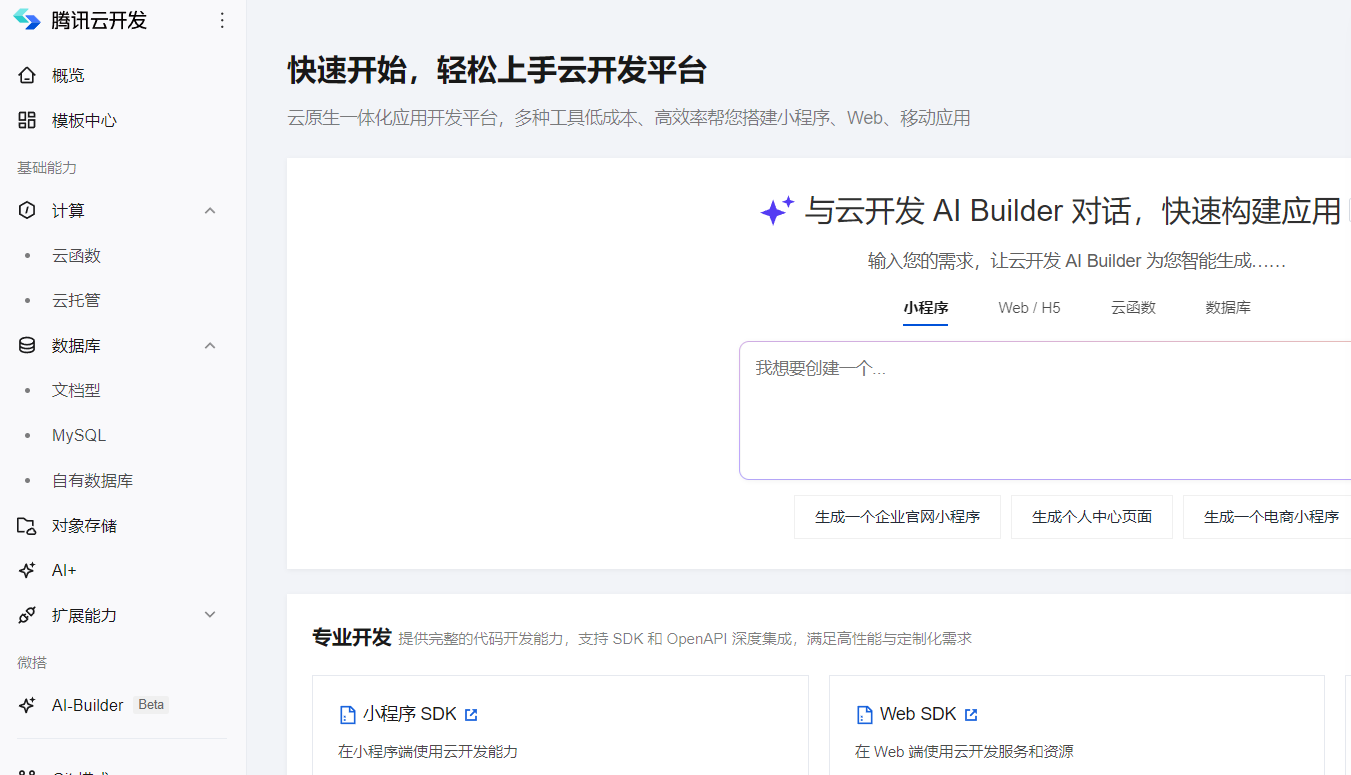Click the 小程序 SDK document icon
The width and height of the screenshot is (1351, 775).
(x=348, y=715)
